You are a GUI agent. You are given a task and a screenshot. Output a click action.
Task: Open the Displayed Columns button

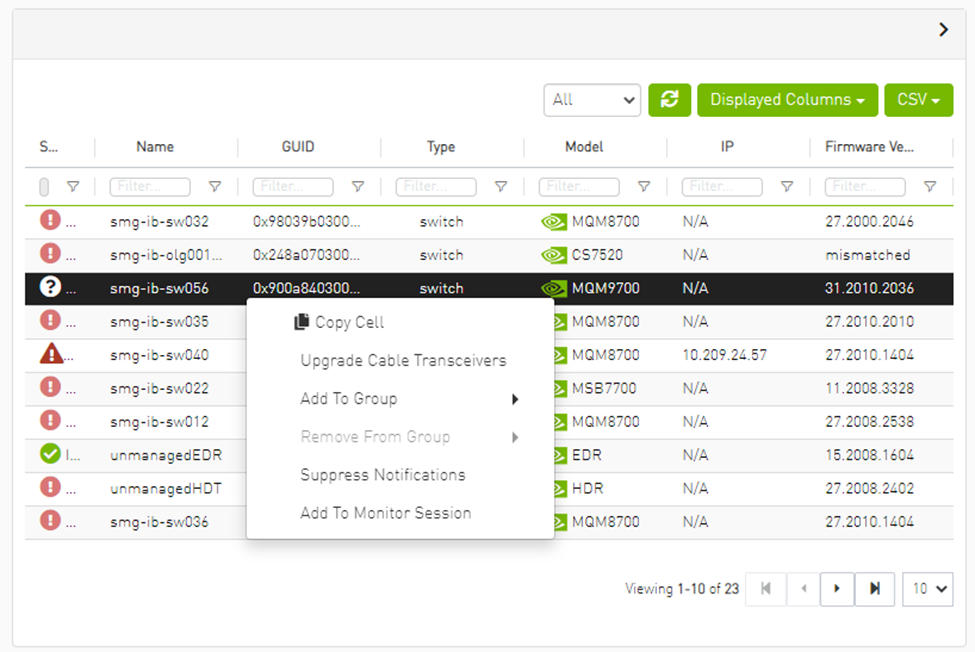pos(787,100)
